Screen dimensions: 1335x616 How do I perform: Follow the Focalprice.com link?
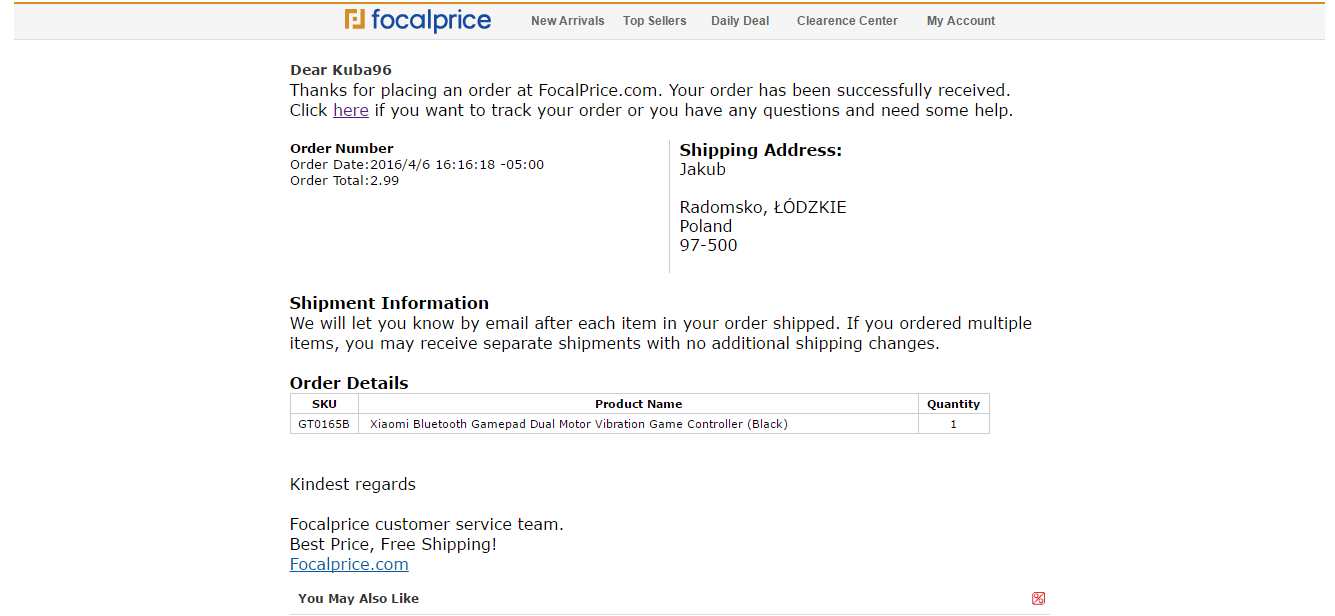click(349, 565)
